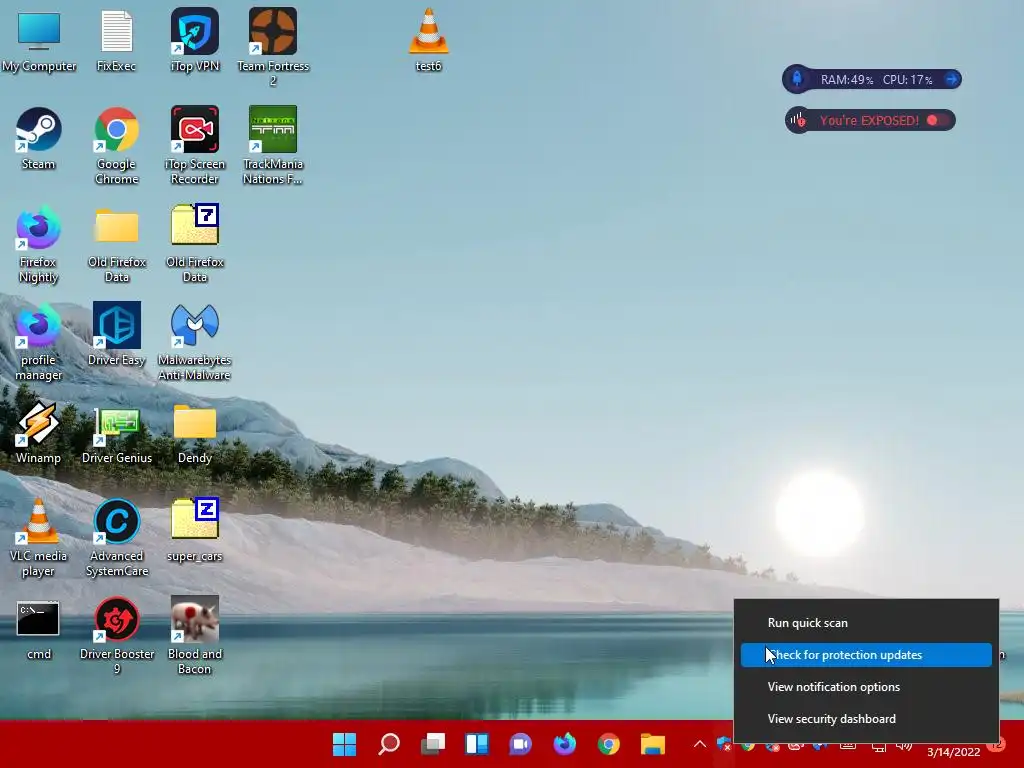Image resolution: width=1024 pixels, height=768 pixels.
Task: Open Widgets from the taskbar
Action: click(477, 744)
